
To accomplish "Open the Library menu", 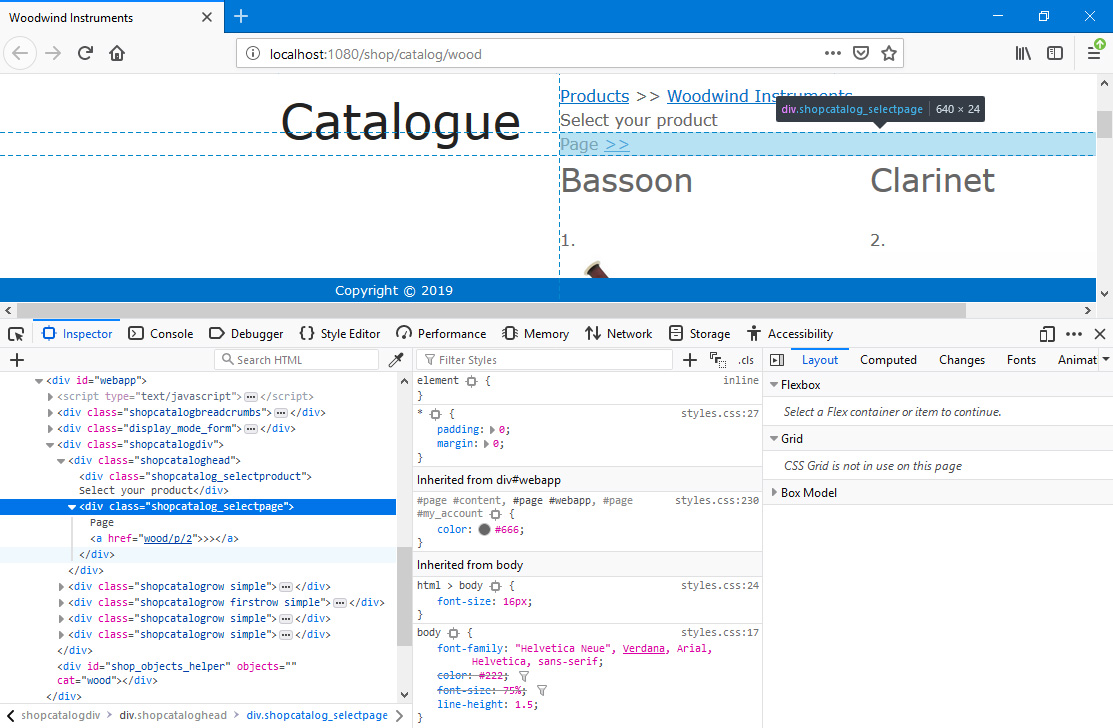I will (1023, 53).
